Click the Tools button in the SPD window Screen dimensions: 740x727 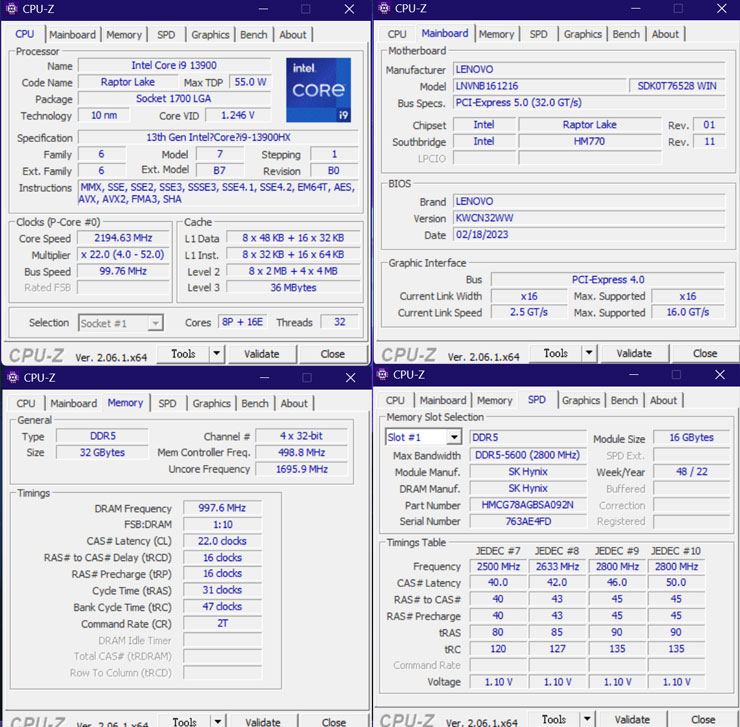point(554,719)
